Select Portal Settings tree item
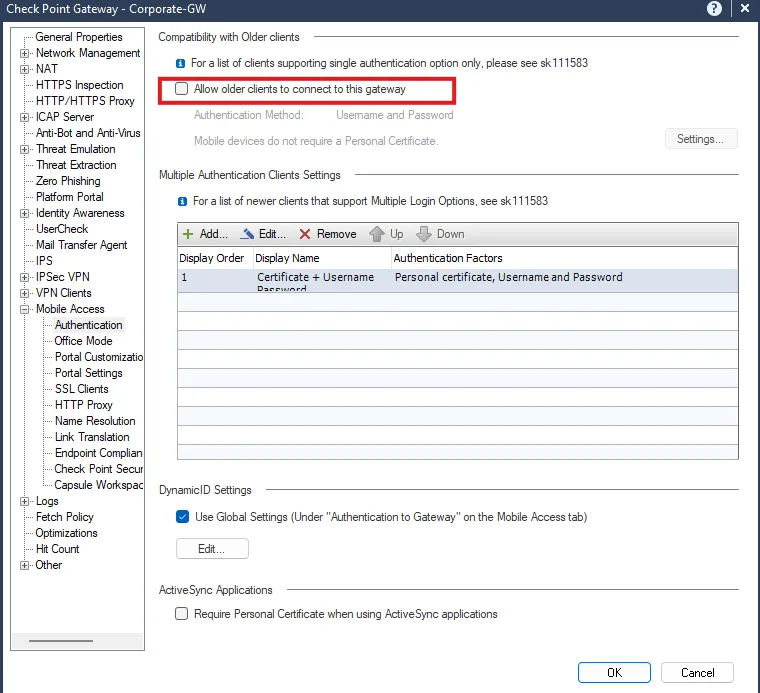 [x=89, y=373]
